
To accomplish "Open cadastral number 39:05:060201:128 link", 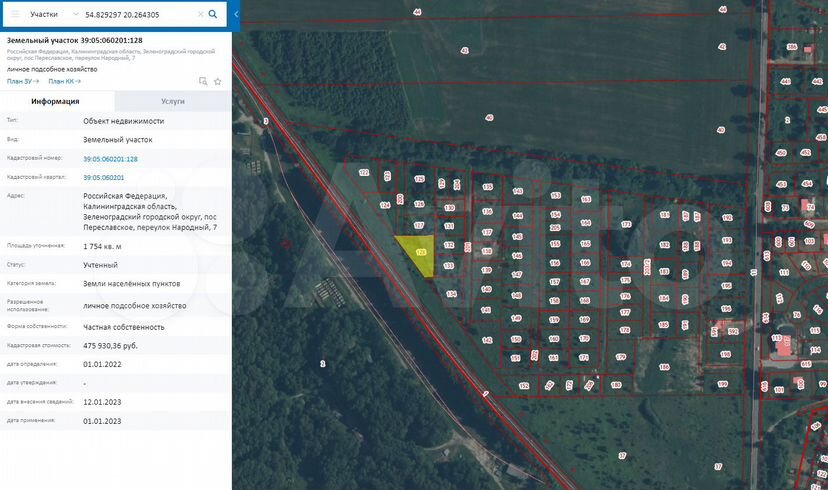I will point(110,159).
